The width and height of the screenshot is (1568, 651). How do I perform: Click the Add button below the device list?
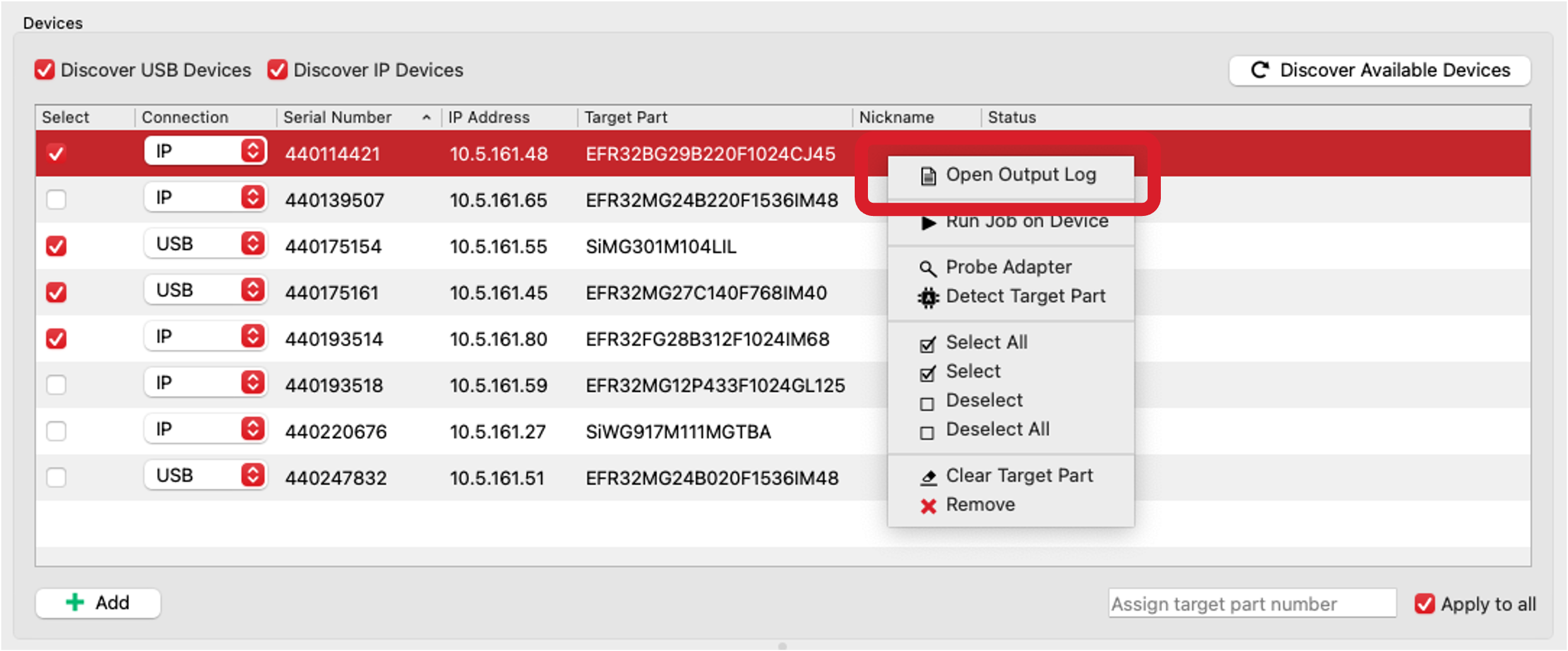pos(98,602)
